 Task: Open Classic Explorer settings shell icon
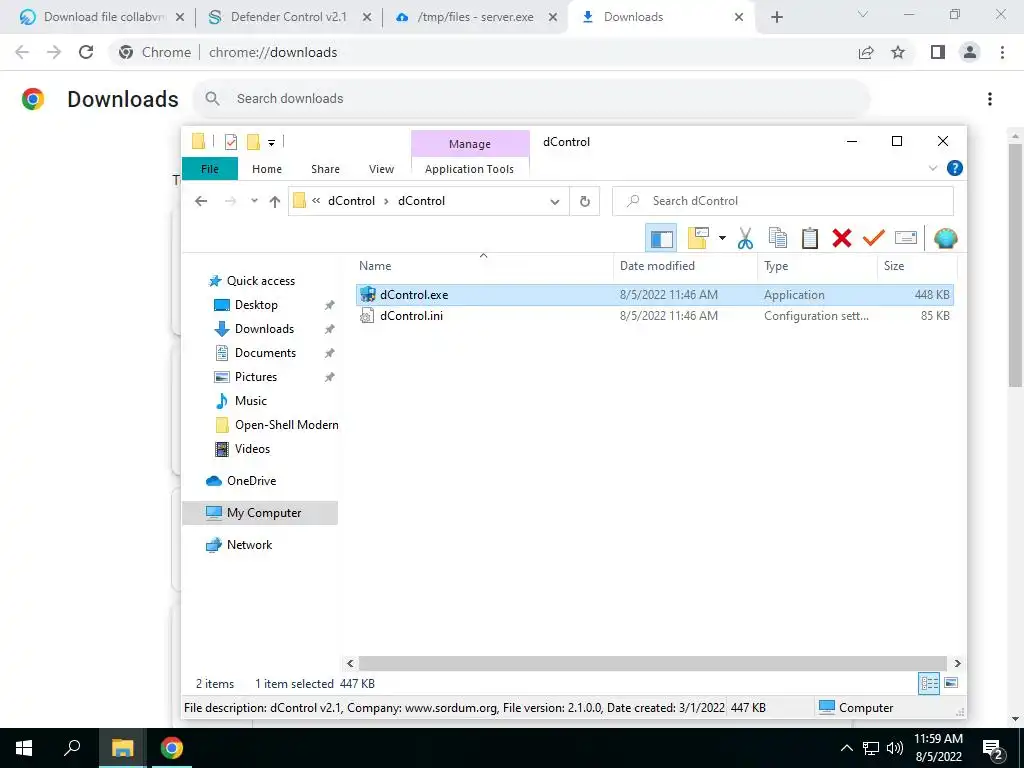pyautogui.click(x=946, y=238)
